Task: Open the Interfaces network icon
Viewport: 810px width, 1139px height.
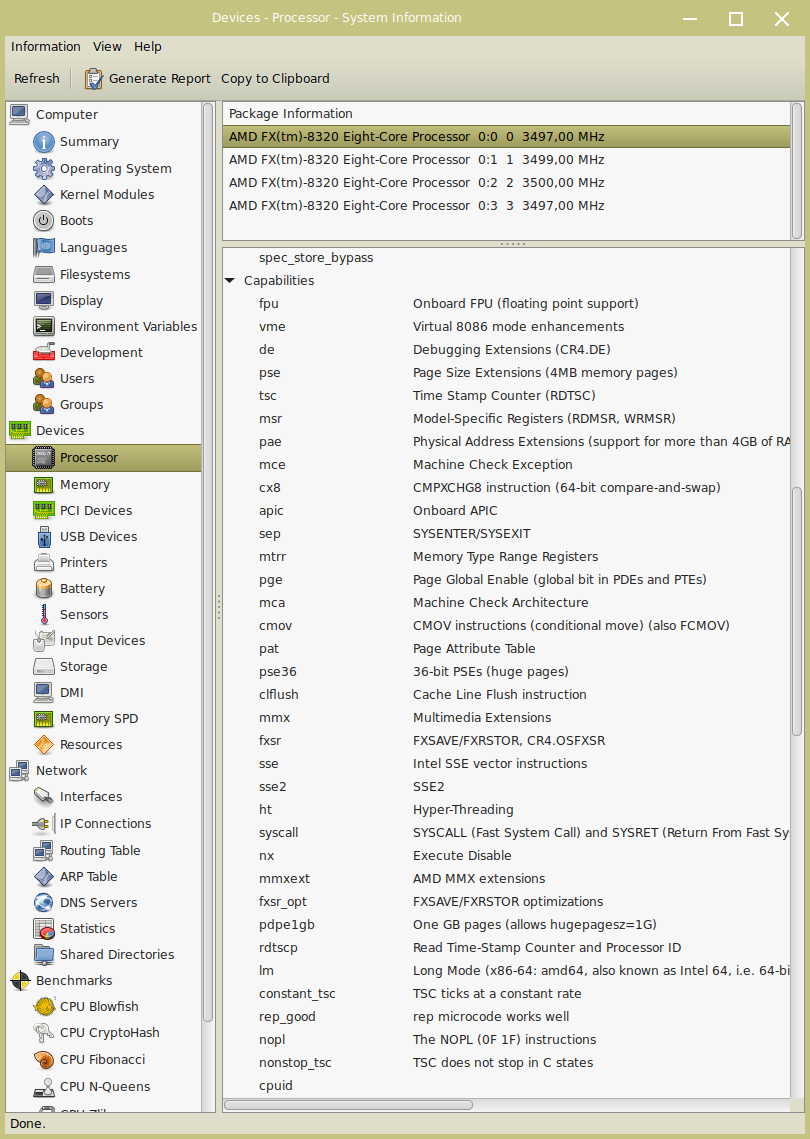Action: click(x=44, y=797)
